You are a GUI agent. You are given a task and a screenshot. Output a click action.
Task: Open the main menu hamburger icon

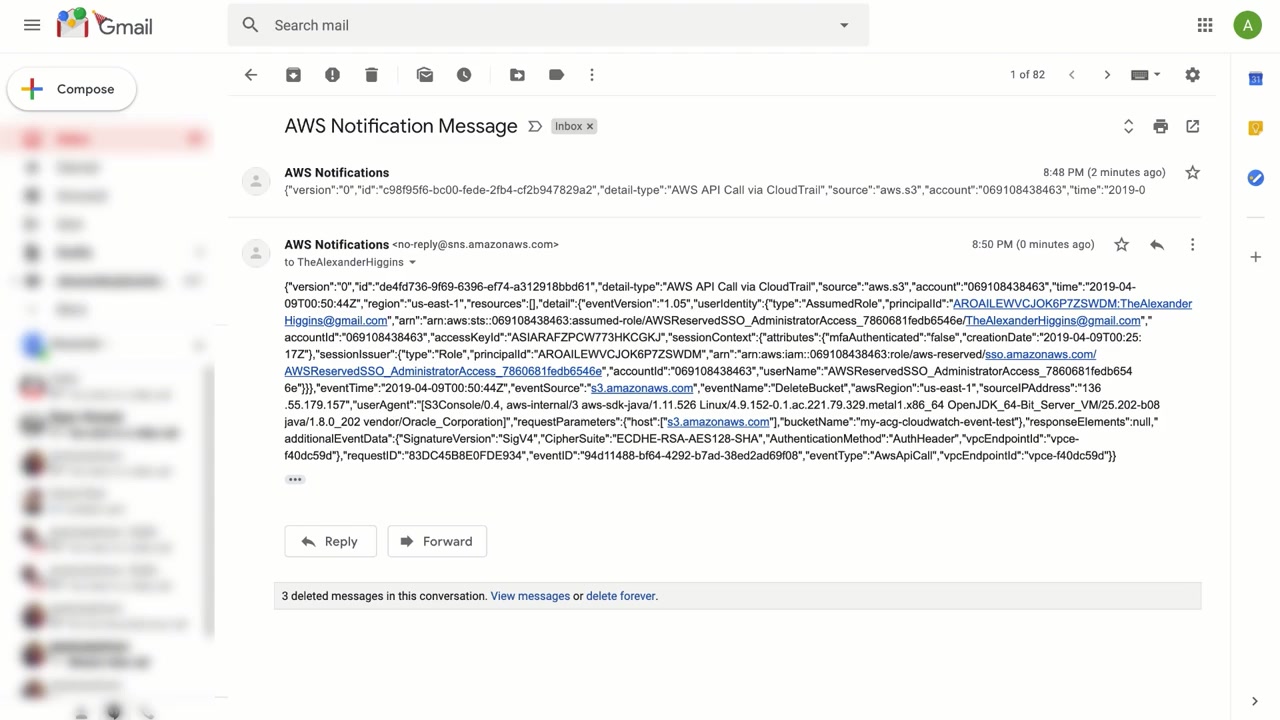32,25
